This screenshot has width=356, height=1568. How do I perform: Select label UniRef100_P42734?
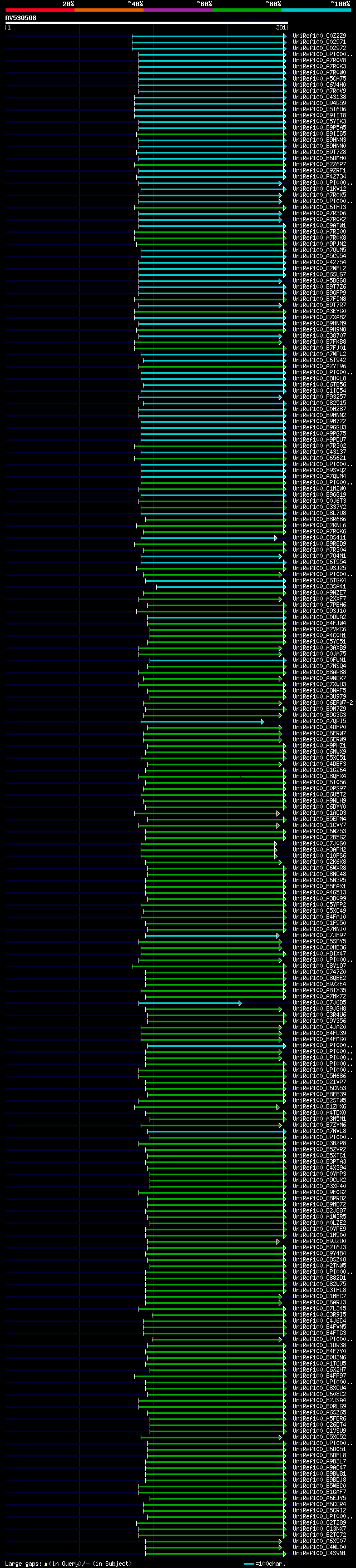tap(319, 176)
